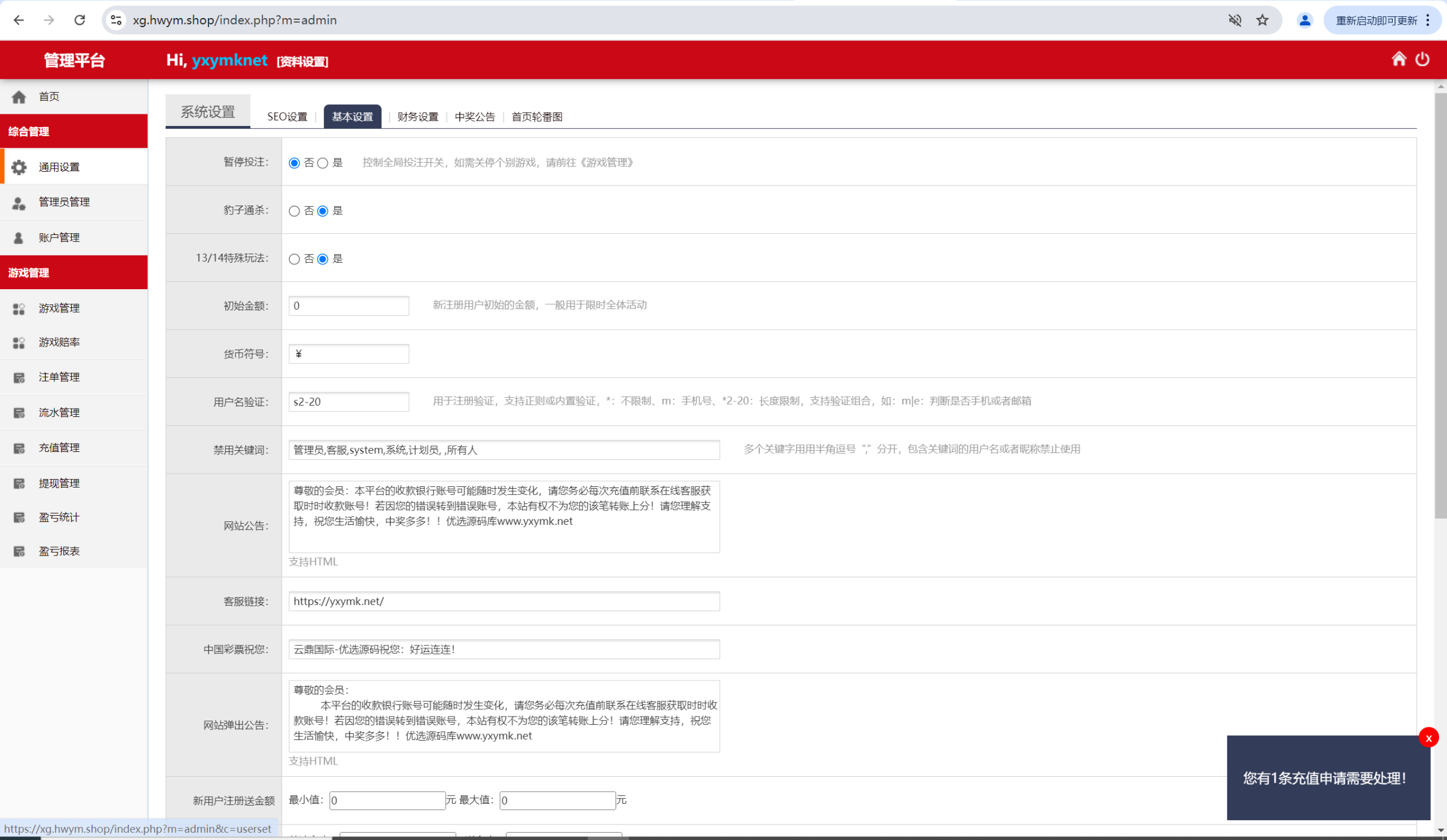Set 暂停投注 to 是
The height and width of the screenshot is (840, 1447).
point(323,163)
